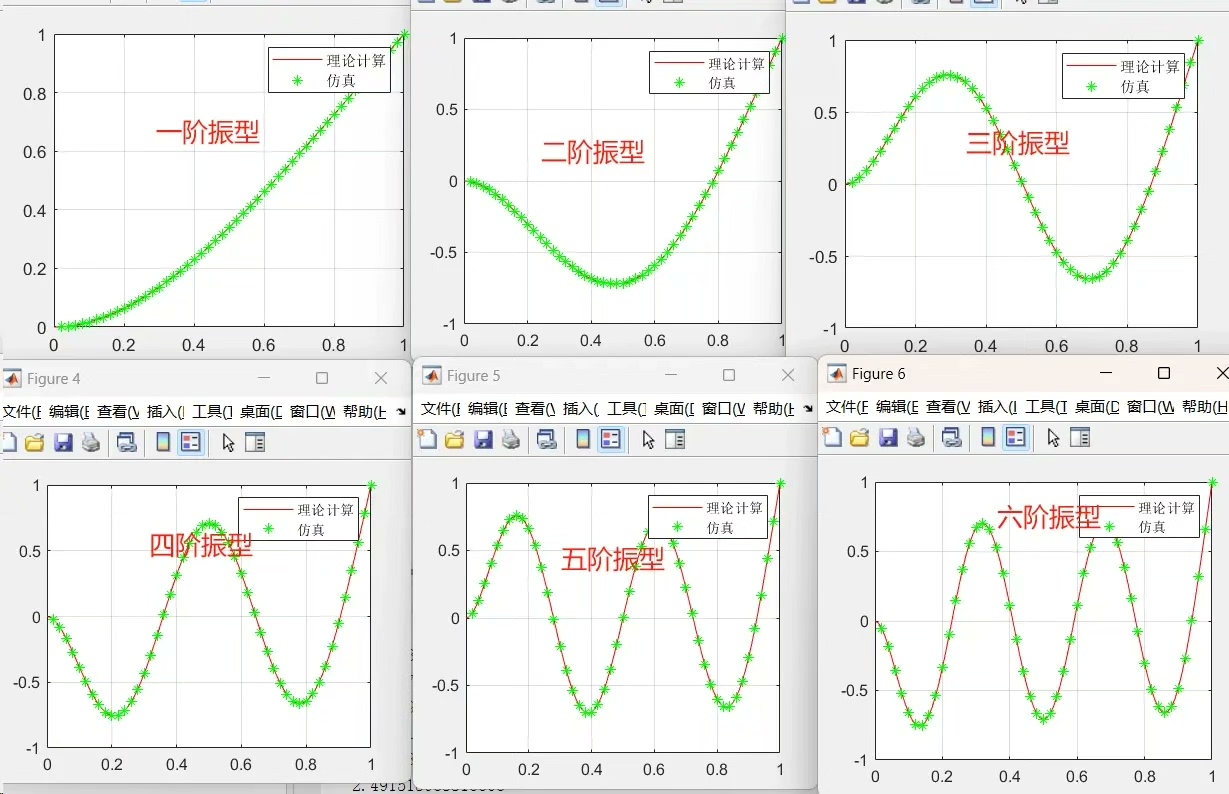The width and height of the screenshot is (1229, 794).
Task: Toggle Insert Colorbar in Figure 6 toolbar
Action: pos(988,436)
